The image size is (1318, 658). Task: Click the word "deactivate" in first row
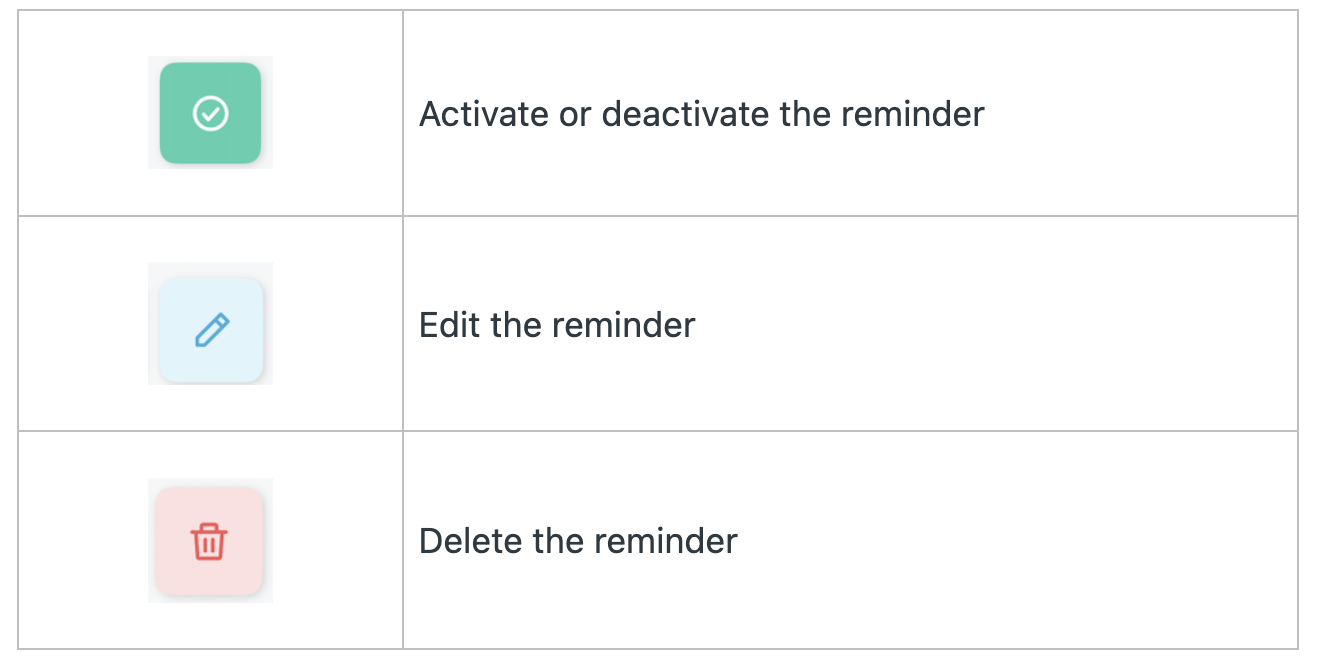tap(685, 114)
